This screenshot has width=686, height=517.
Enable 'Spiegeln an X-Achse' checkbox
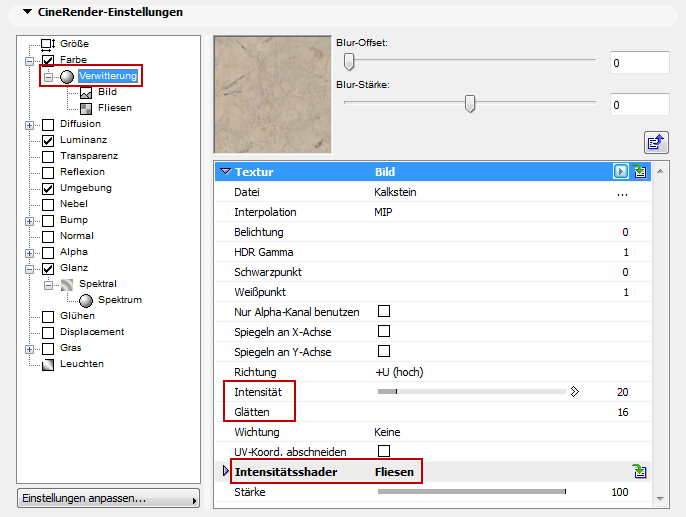click(384, 331)
